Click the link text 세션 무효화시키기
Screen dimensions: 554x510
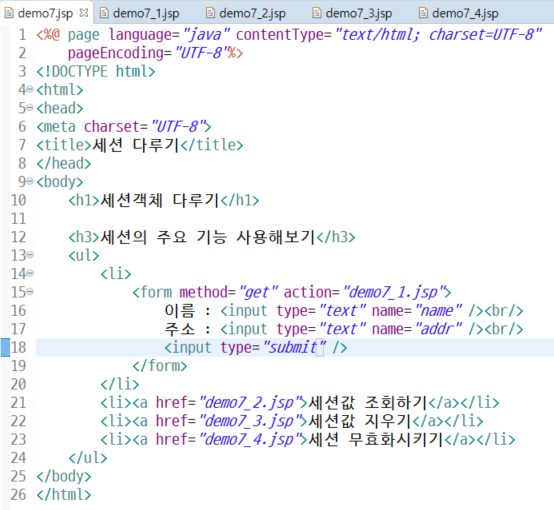tap(376, 439)
